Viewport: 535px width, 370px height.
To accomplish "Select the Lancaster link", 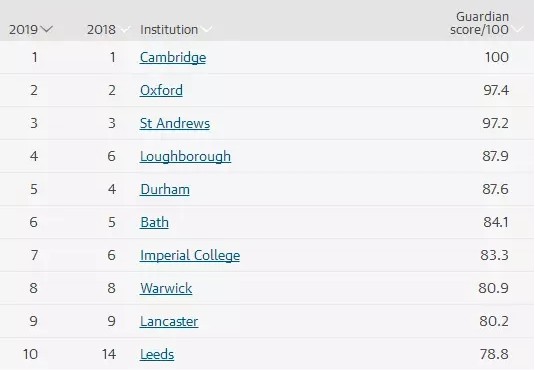I will click(169, 321).
